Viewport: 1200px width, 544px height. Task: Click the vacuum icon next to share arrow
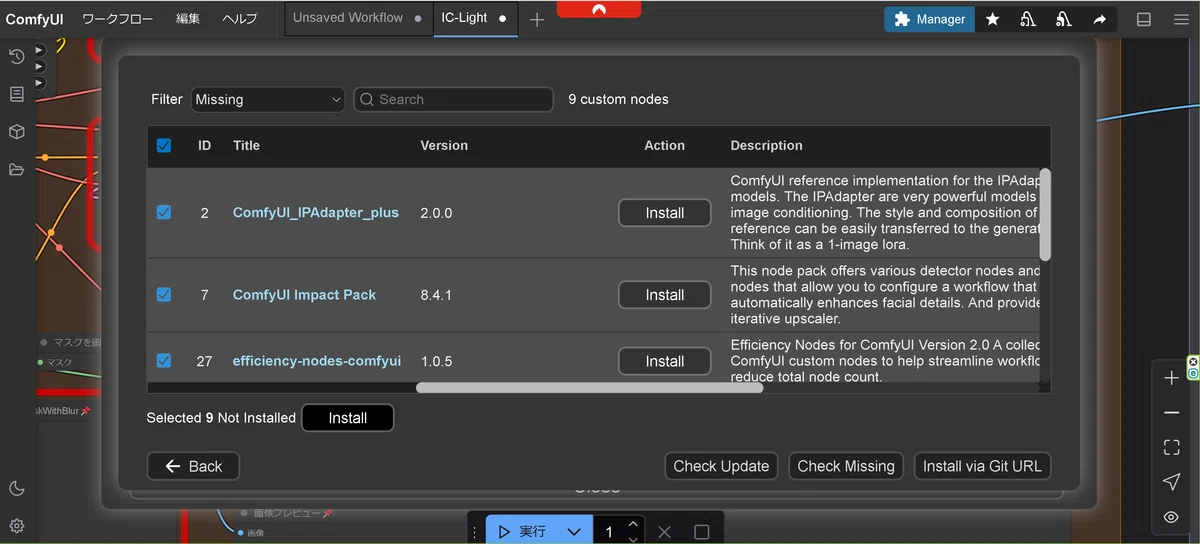[x=1064, y=19]
